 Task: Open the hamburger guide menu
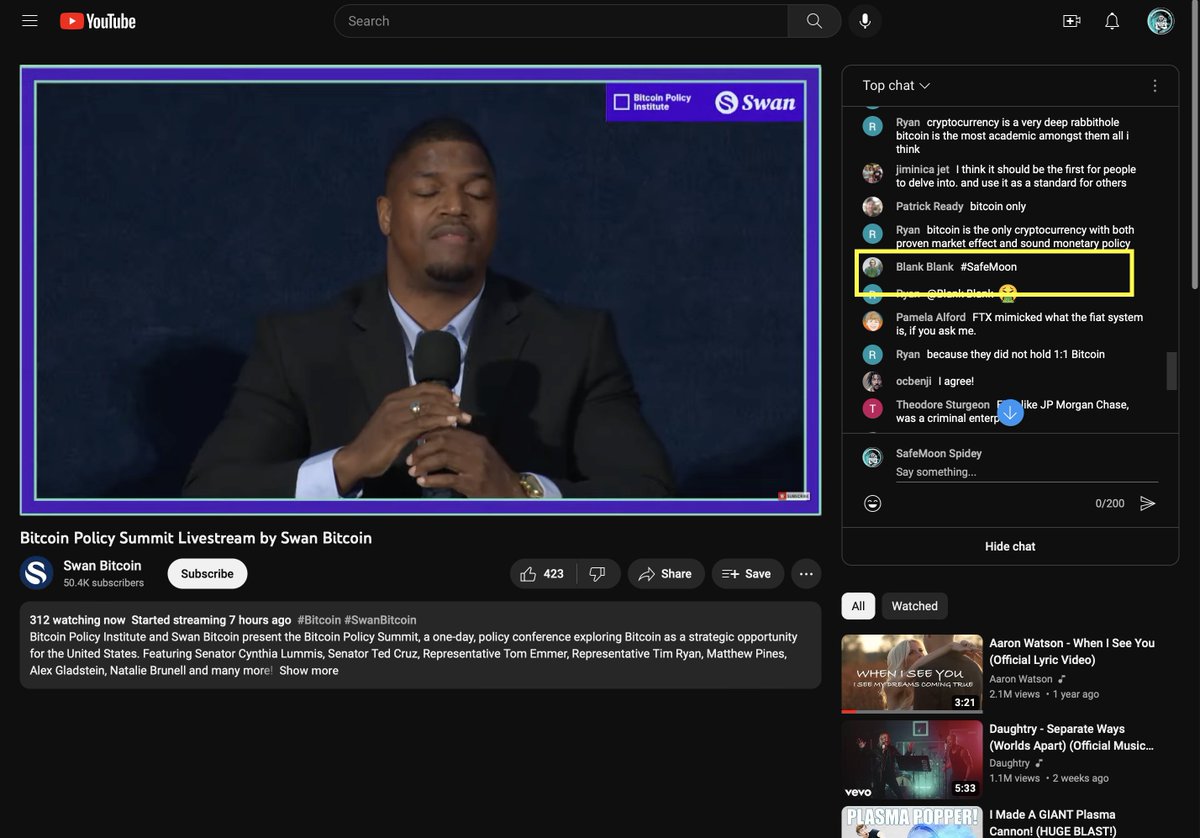(x=30, y=20)
